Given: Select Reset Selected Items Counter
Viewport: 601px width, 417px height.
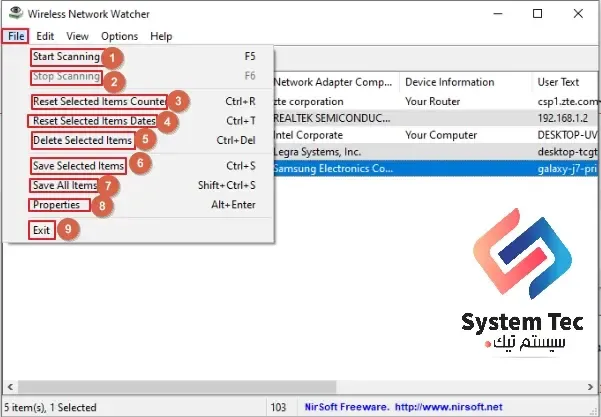Looking at the screenshot, I should point(139,102).
